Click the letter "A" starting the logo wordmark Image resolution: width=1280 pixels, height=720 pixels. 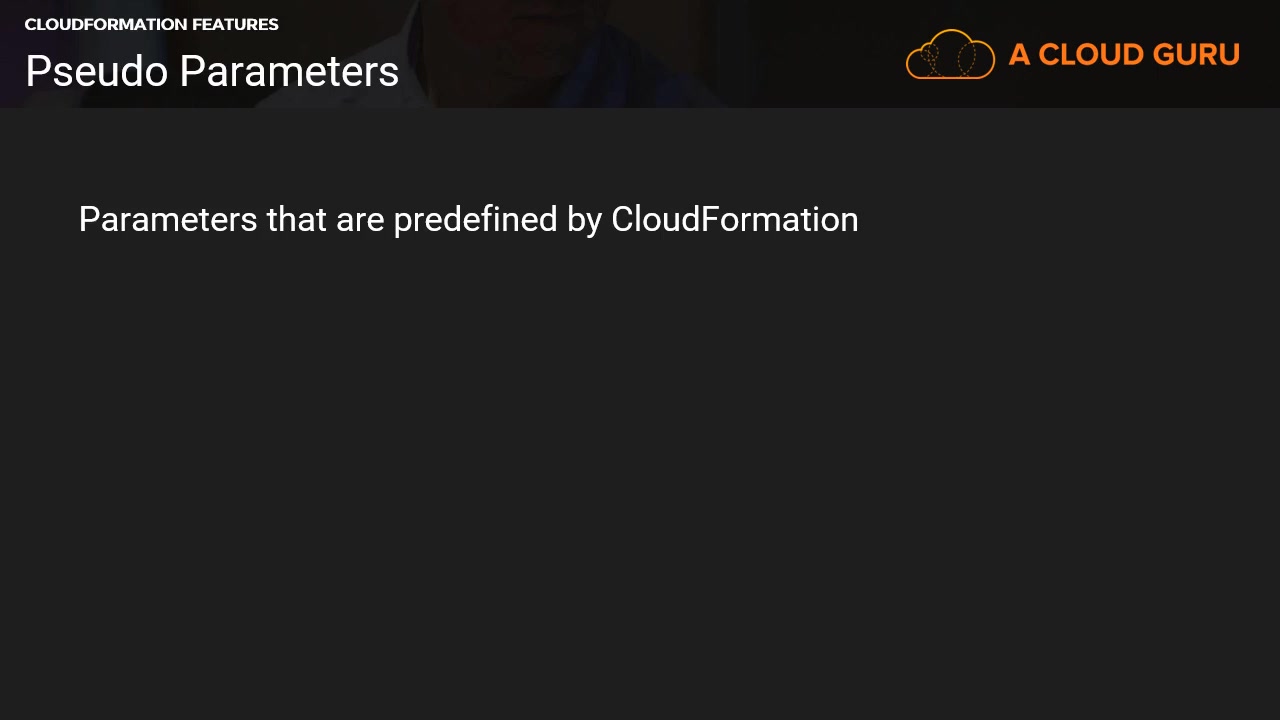point(1019,54)
